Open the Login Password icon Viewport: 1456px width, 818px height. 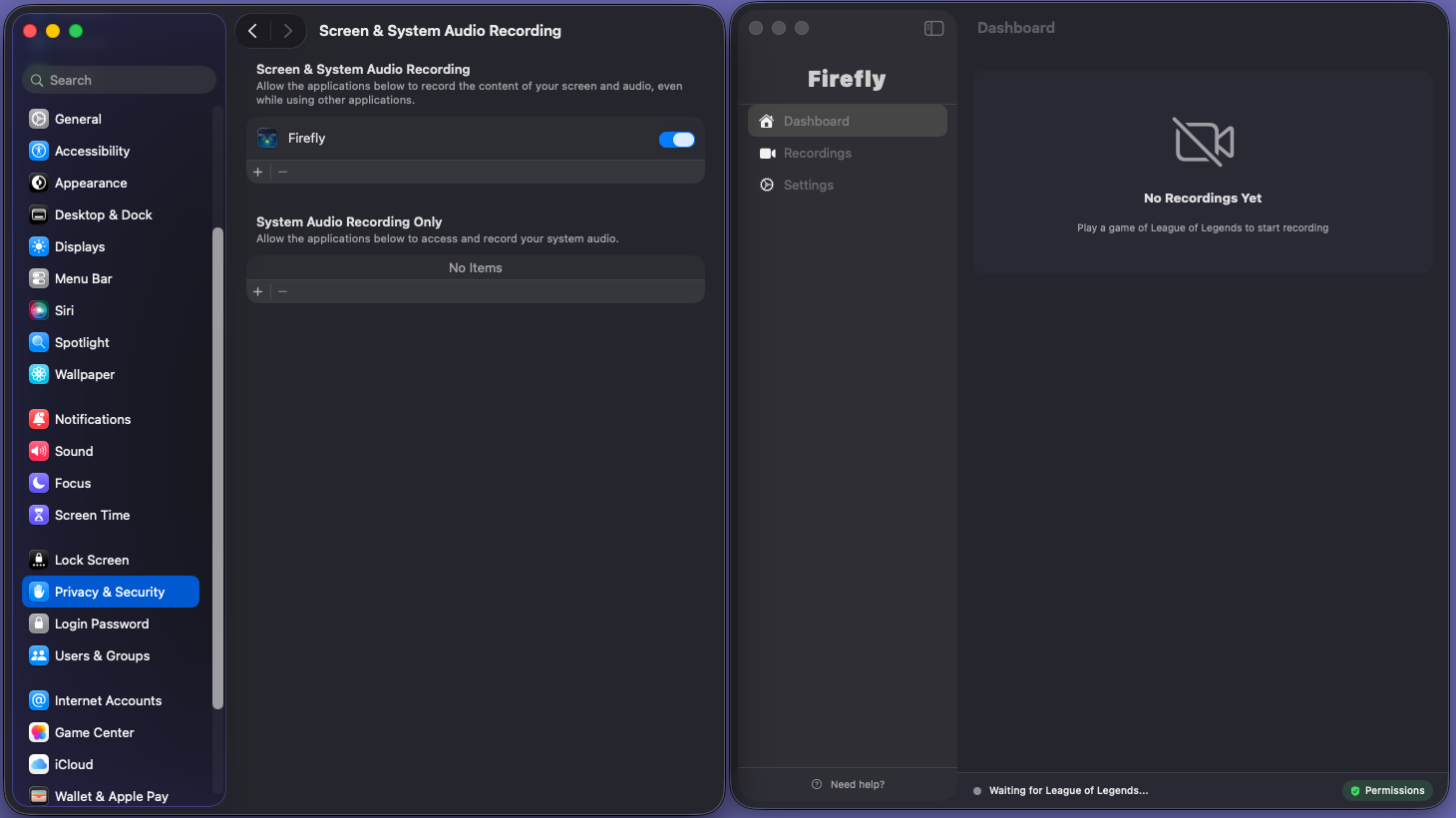39,623
